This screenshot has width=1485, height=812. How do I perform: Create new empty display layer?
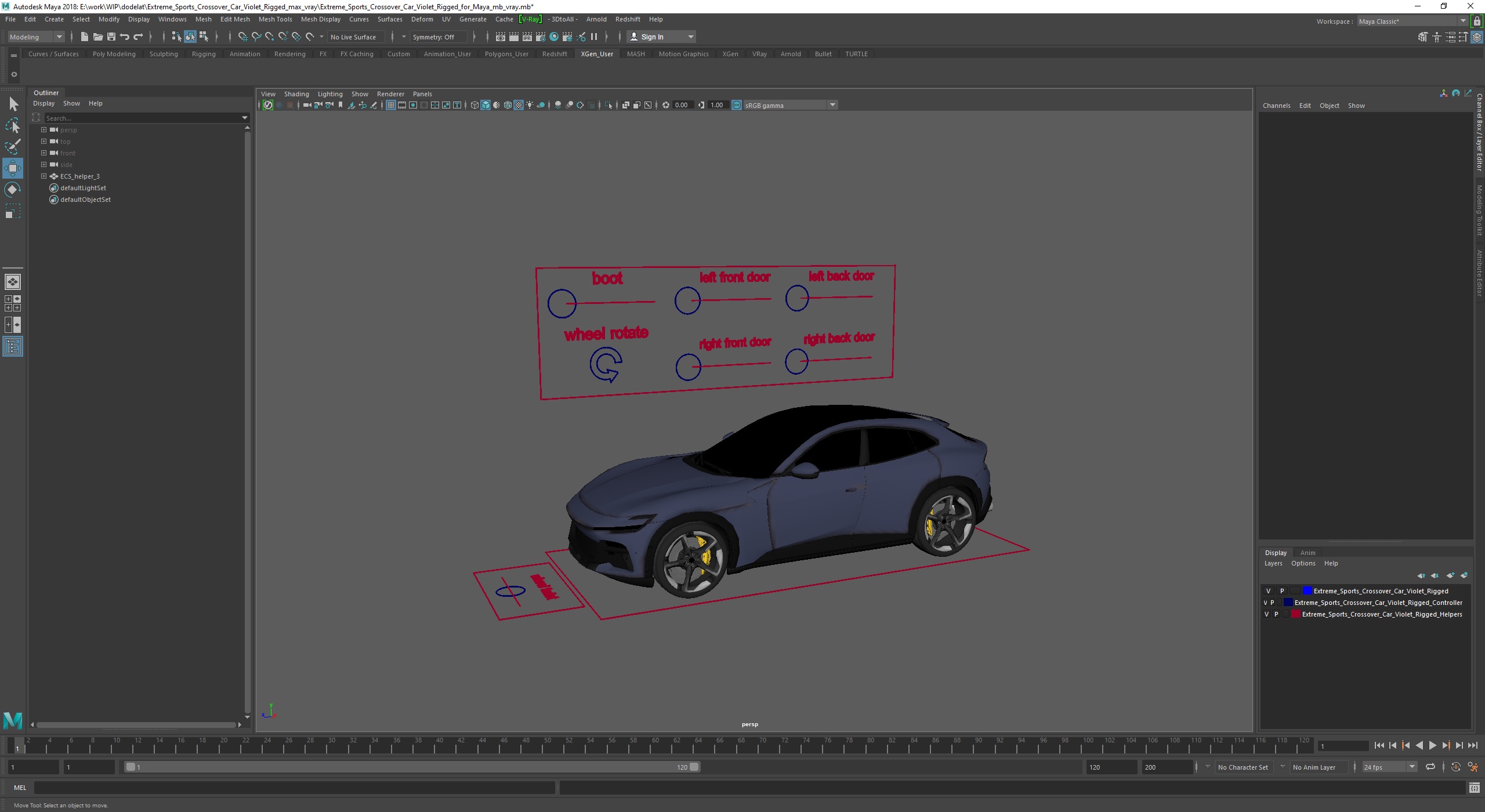point(1450,575)
